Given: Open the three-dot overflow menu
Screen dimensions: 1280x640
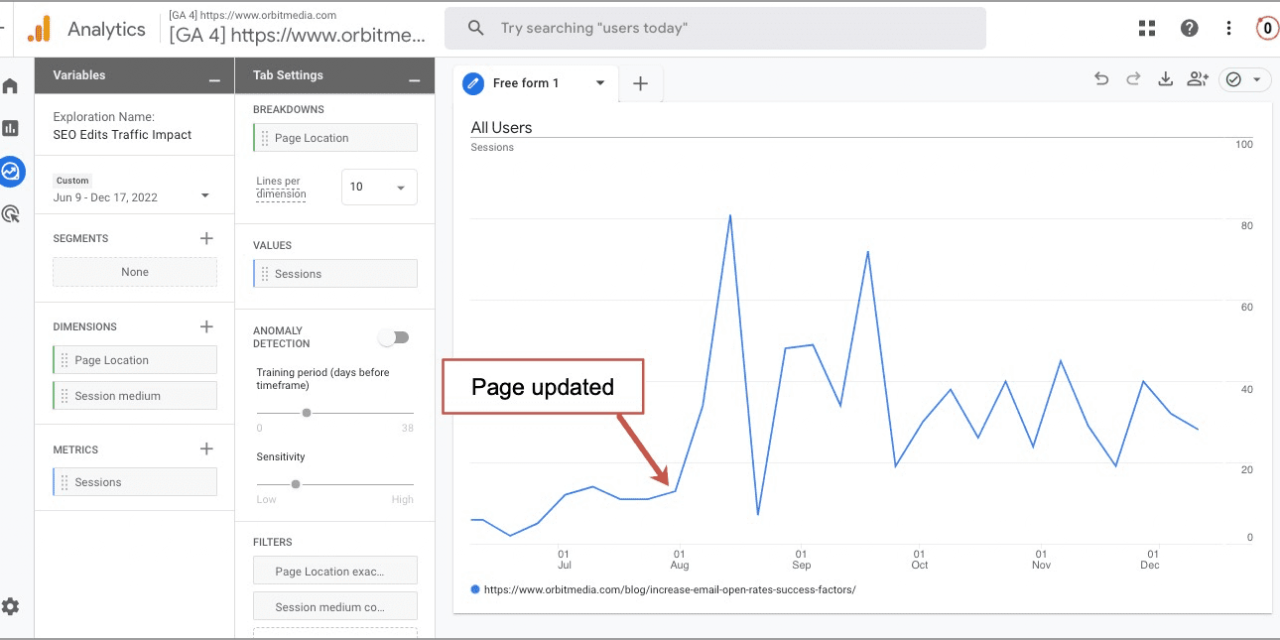Looking at the screenshot, I should 1229,28.
